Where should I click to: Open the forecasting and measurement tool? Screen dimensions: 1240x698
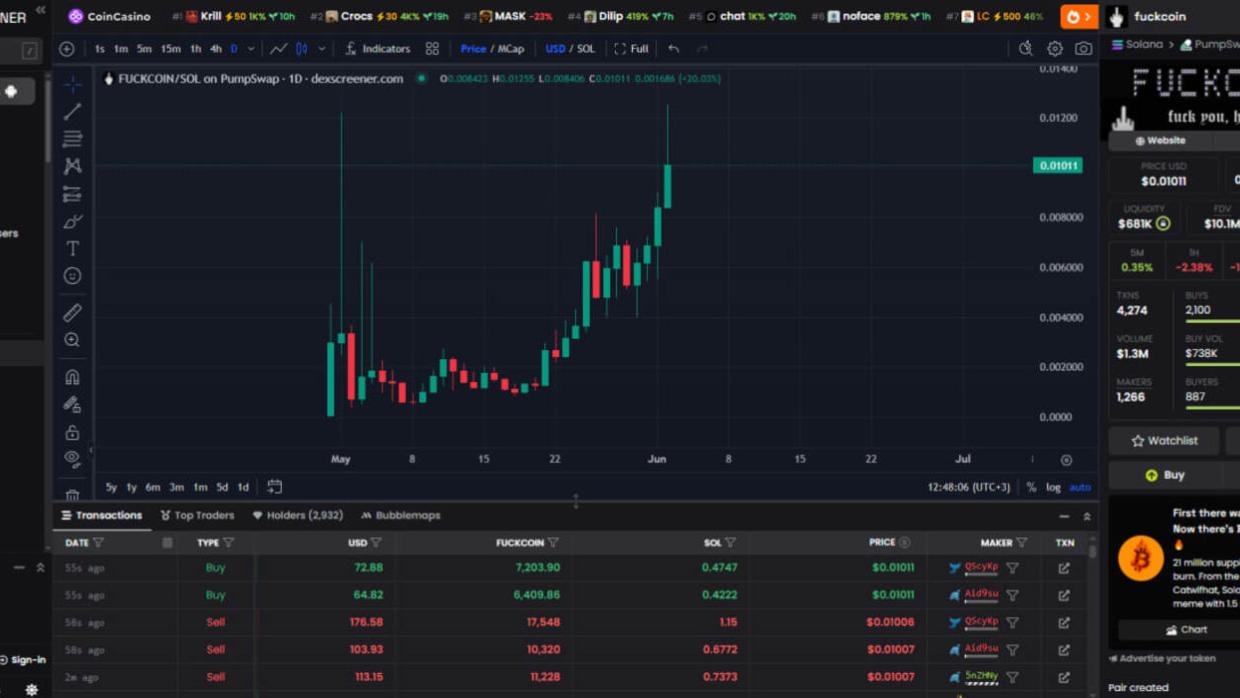[72, 194]
